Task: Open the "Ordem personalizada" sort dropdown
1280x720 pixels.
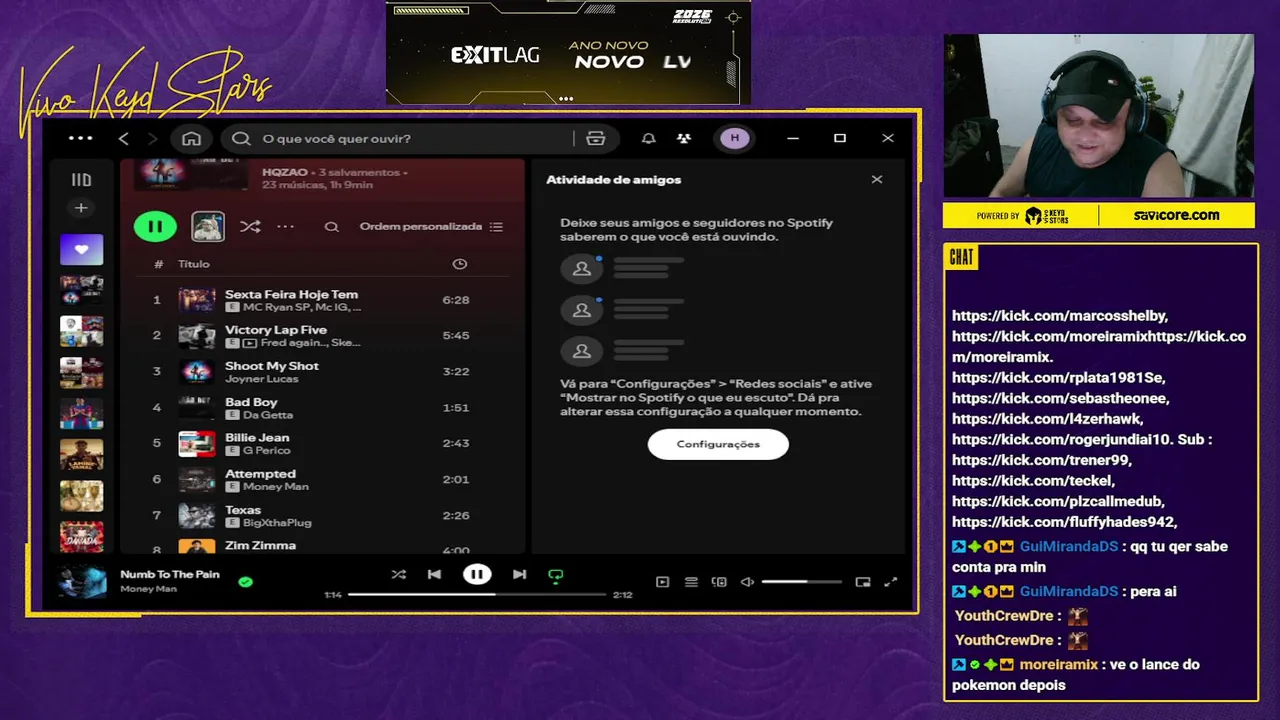Action: 431,227
